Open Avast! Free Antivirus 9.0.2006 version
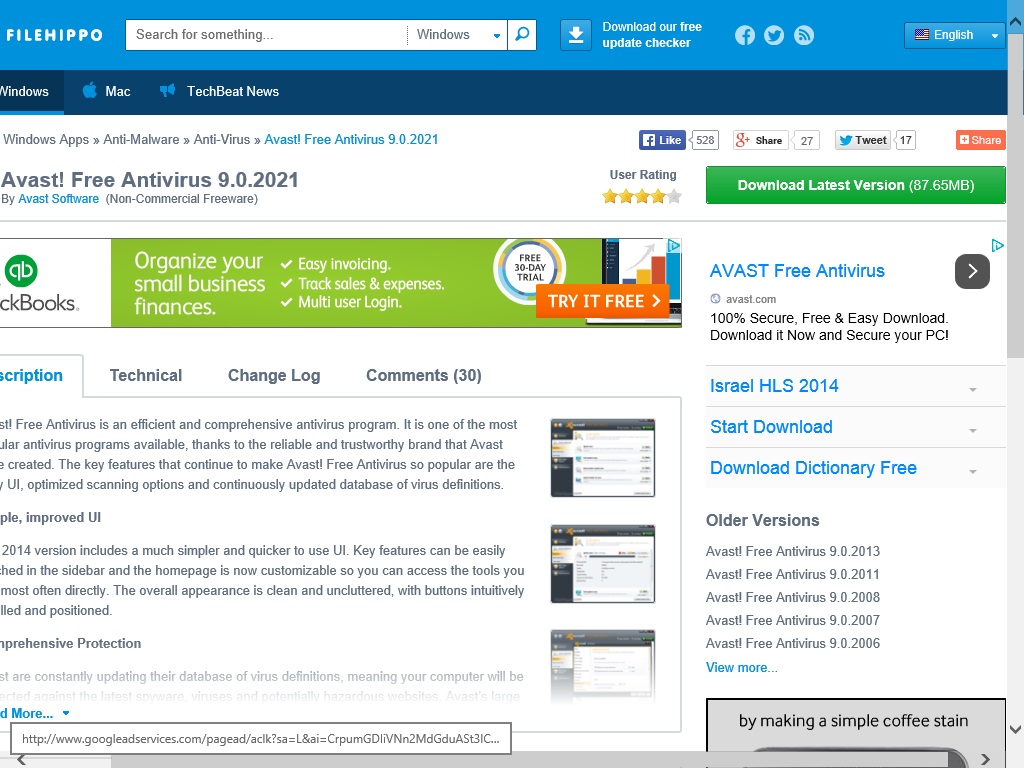 pyautogui.click(x=793, y=643)
